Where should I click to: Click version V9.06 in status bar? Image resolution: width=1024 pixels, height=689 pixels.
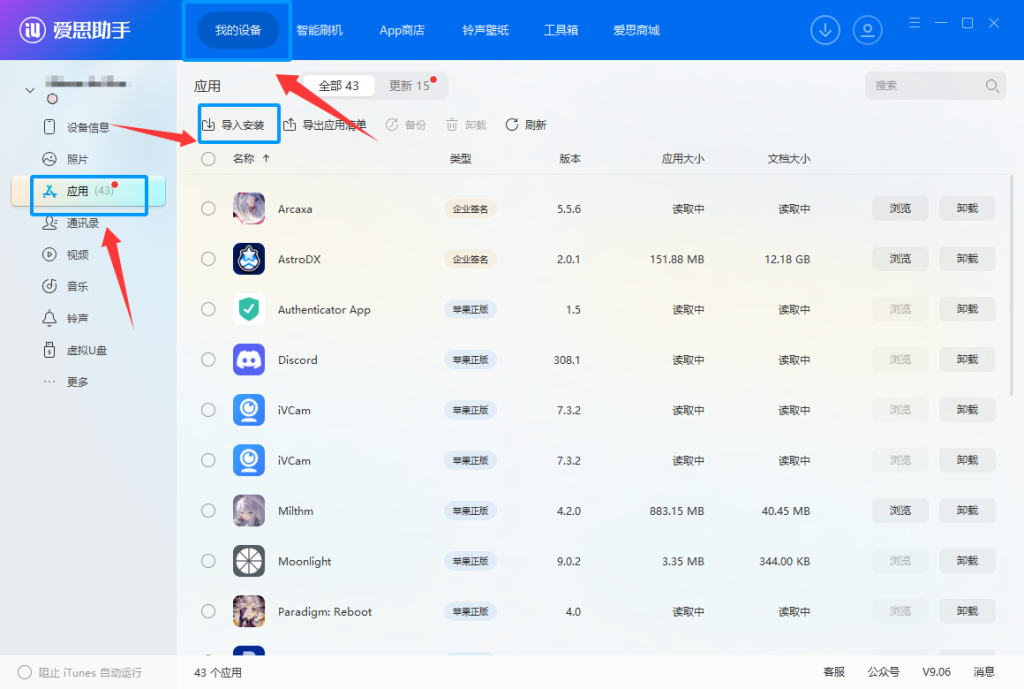936,672
